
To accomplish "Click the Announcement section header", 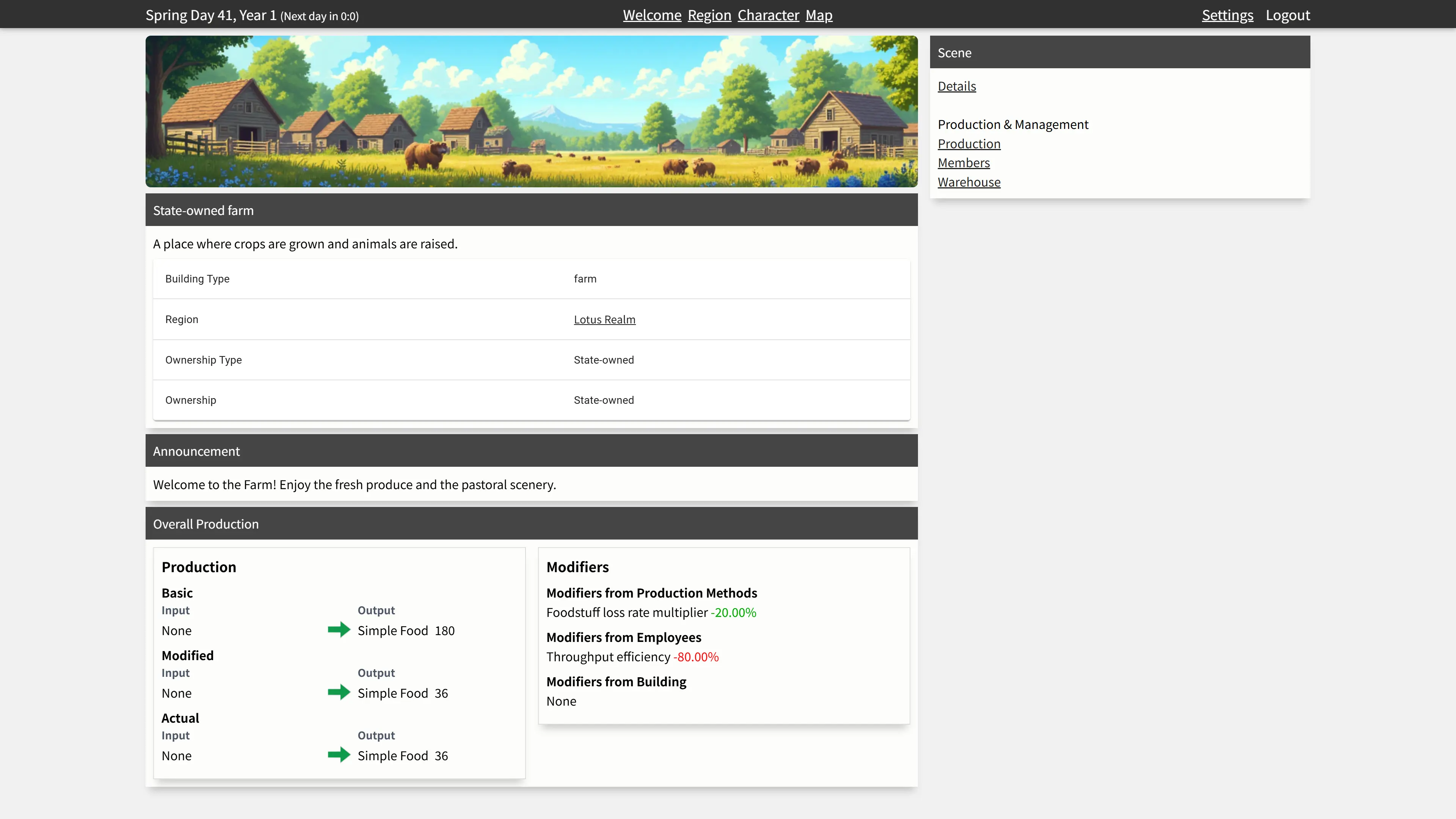I will pos(531,451).
